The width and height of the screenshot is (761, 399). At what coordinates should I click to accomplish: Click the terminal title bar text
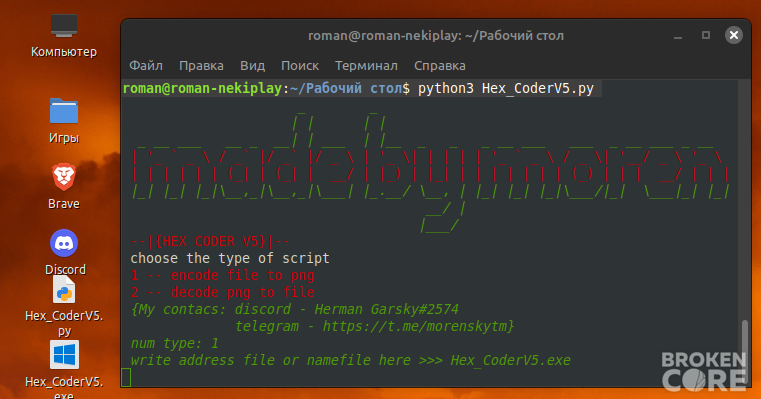point(436,35)
